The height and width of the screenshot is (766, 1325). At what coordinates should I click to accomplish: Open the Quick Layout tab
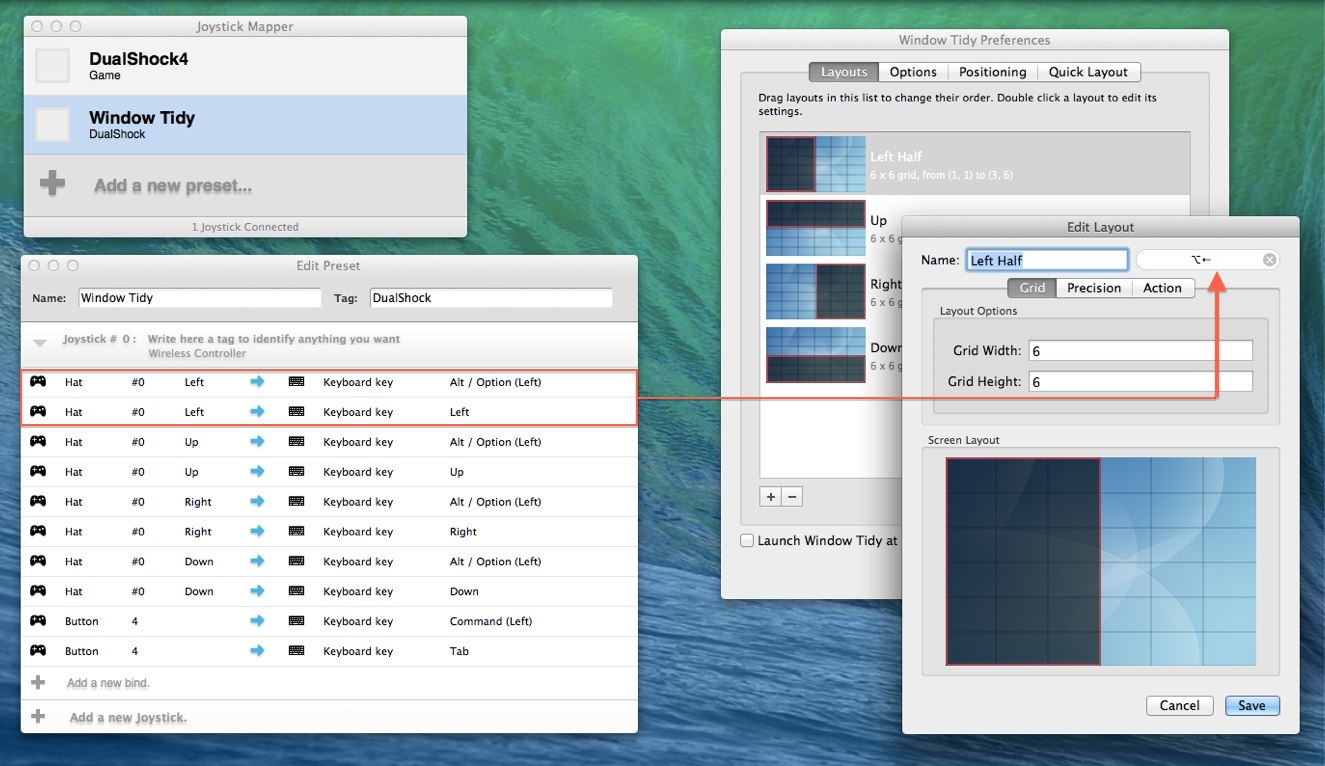point(1088,72)
